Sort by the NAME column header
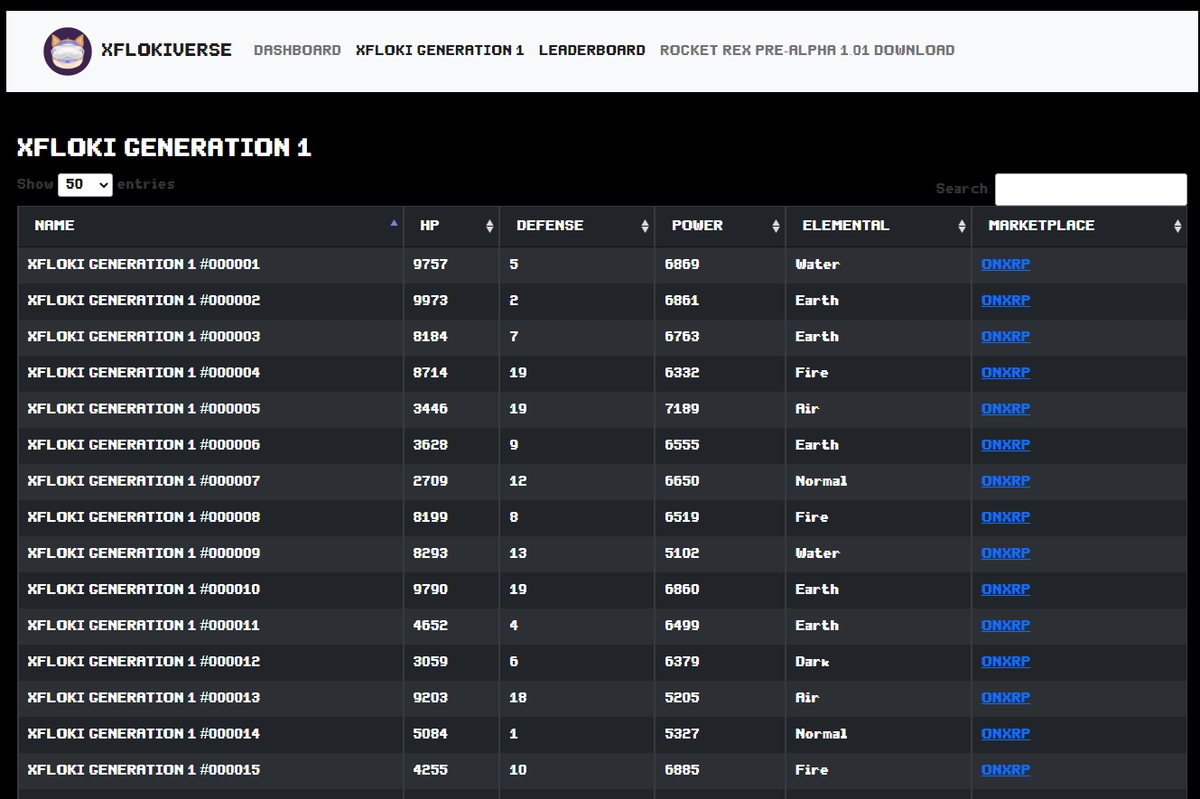This screenshot has width=1200, height=799. (211, 226)
